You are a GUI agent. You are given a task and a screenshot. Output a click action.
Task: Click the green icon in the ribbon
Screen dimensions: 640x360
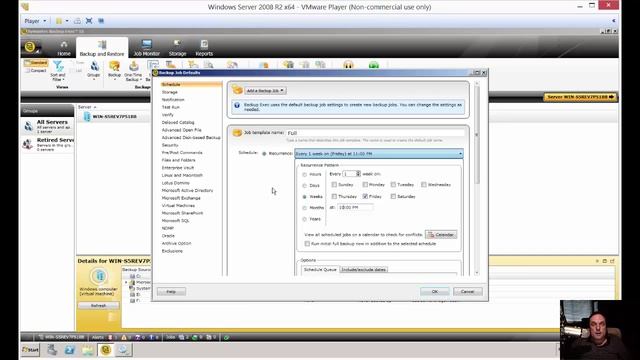tap(373, 65)
